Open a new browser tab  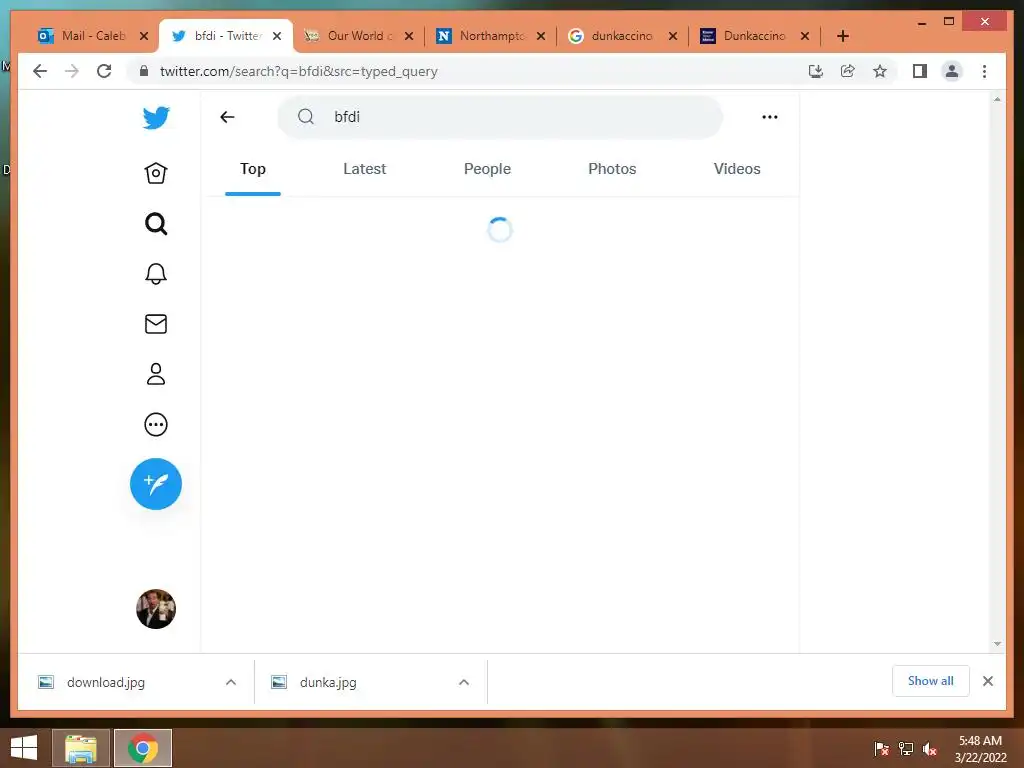[x=843, y=36]
